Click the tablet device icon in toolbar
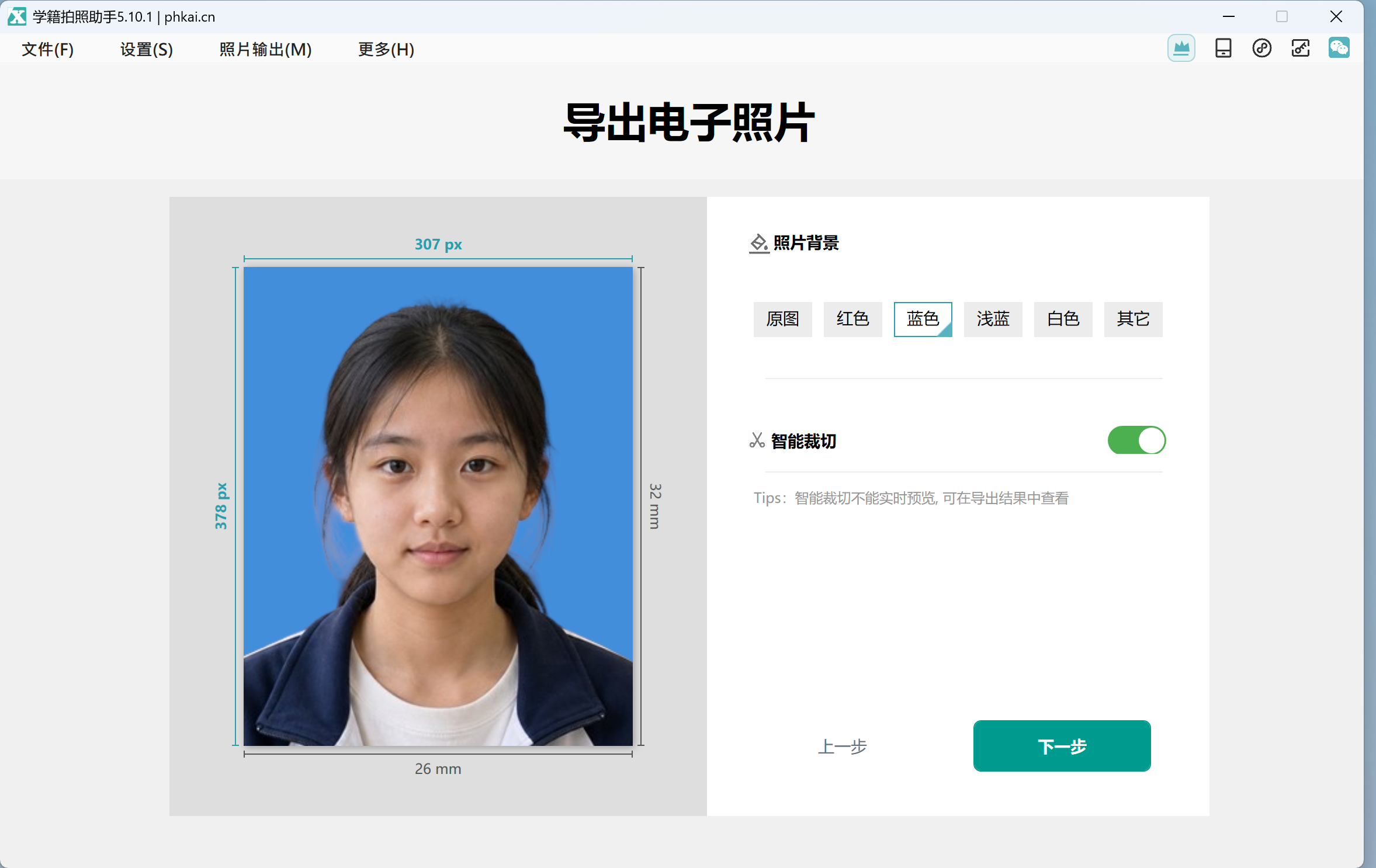1376x868 pixels. 1223,48
